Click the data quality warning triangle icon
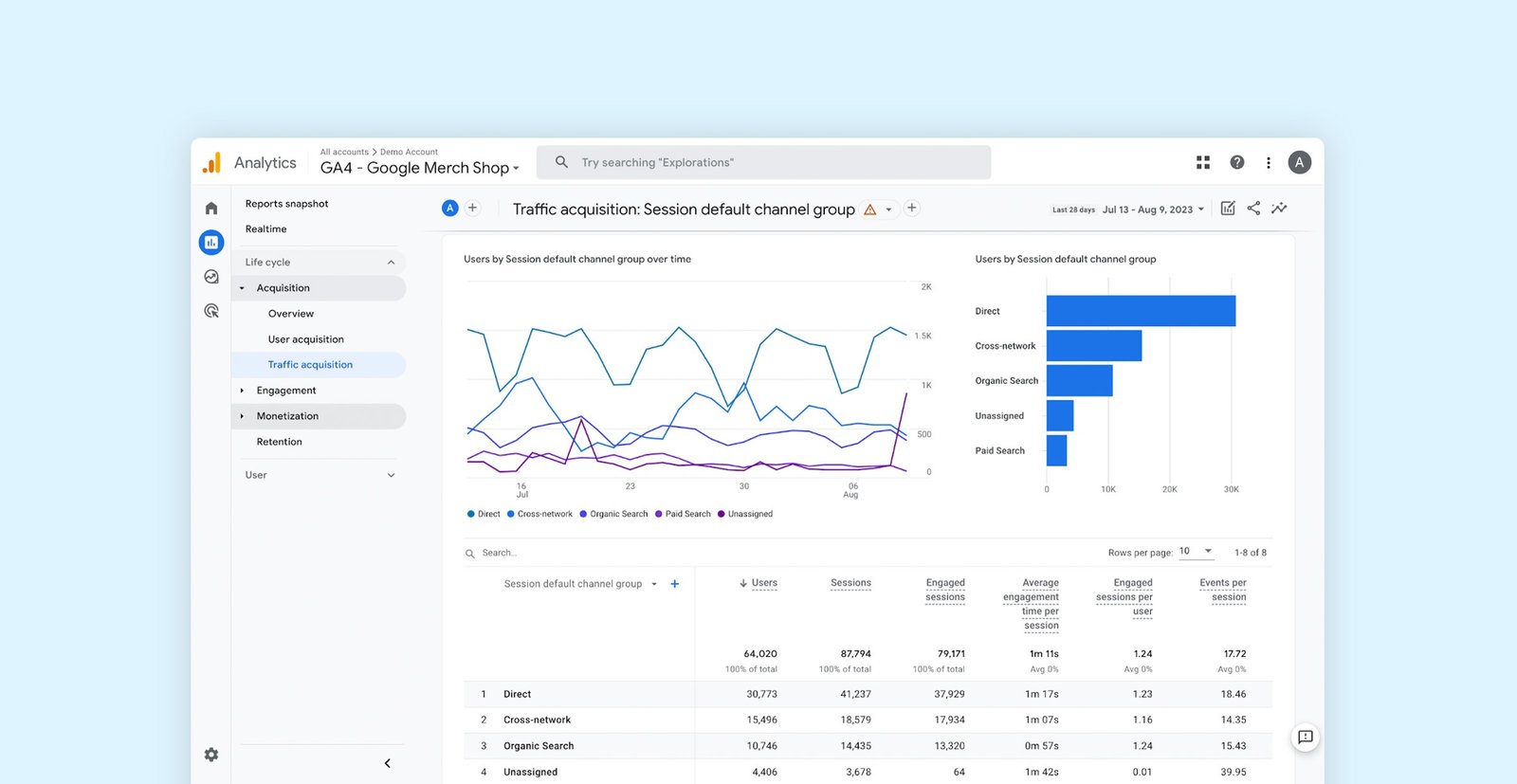The height and width of the screenshot is (784, 1517). point(869,210)
